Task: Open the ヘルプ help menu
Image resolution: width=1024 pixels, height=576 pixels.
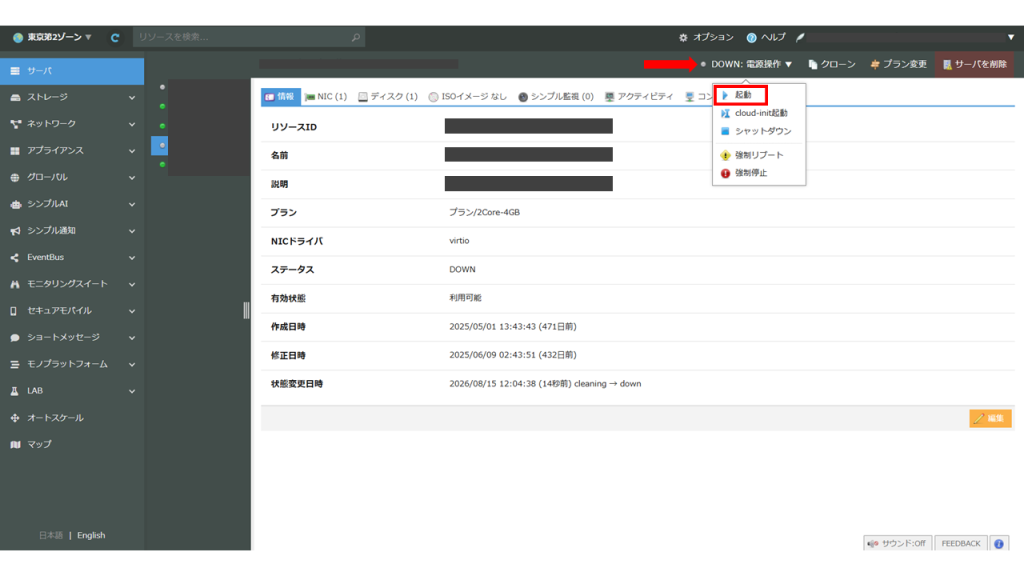Action: (766, 37)
